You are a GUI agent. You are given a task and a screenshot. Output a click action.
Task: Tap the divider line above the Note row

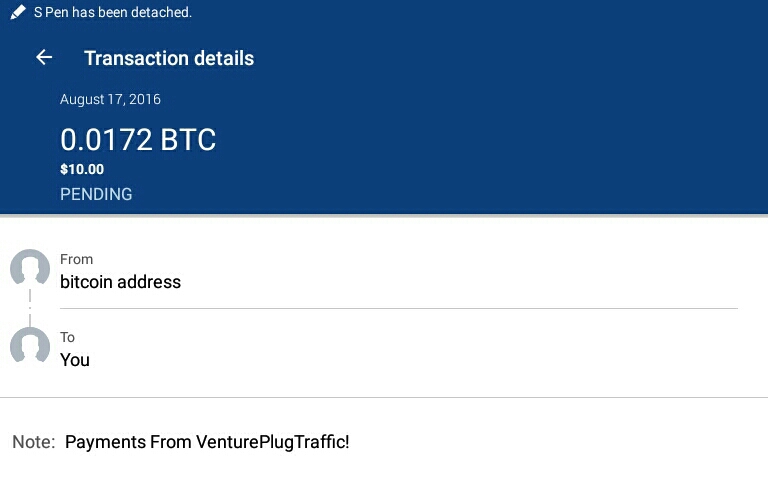point(384,397)
